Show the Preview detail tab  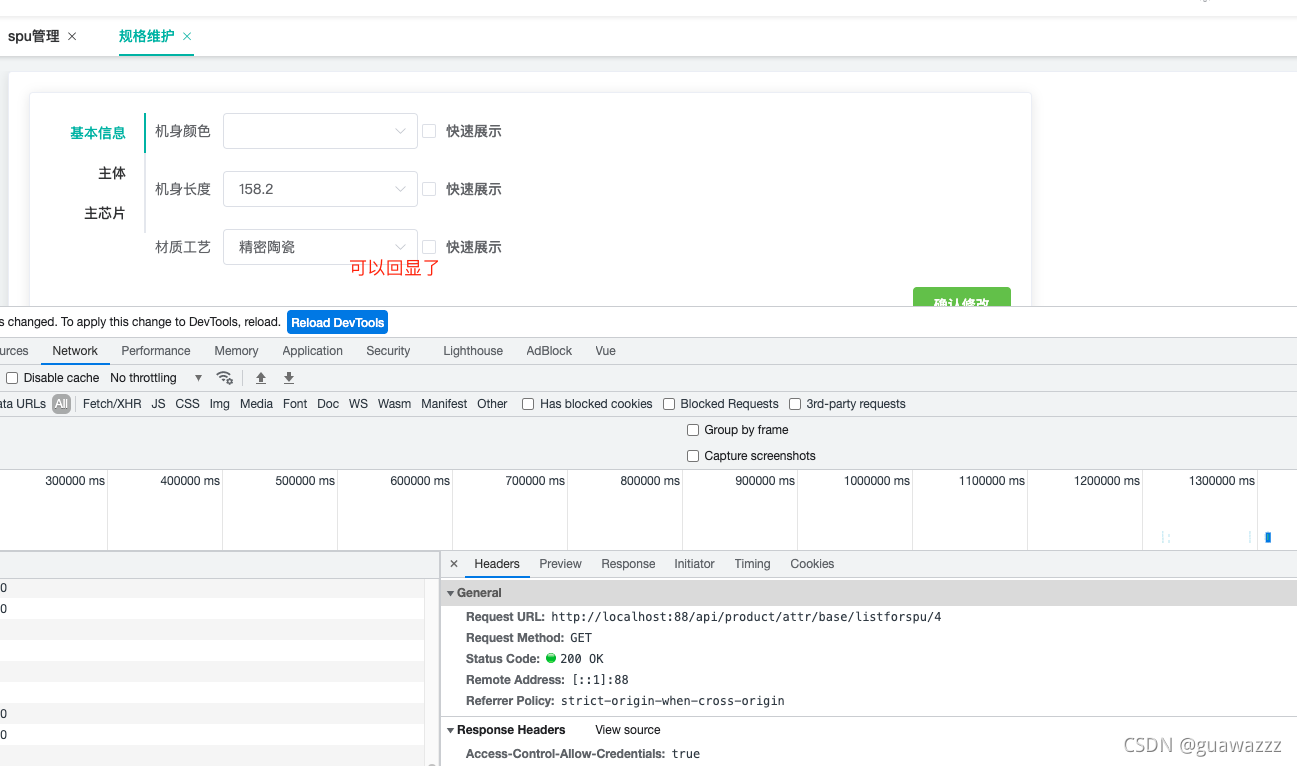pos(560,564)
